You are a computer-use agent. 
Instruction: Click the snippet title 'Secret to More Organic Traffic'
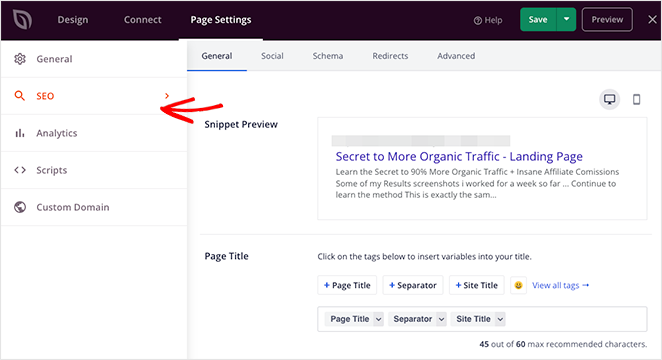tap(459, 157)
